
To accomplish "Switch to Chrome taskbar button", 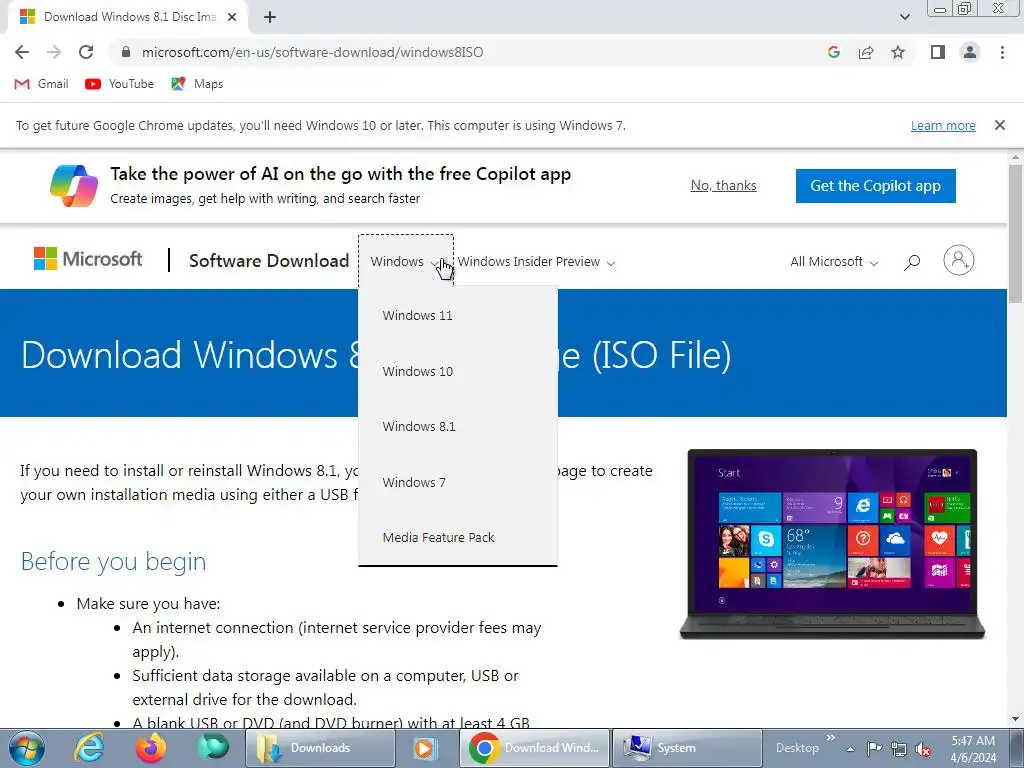I will (534, 748).
